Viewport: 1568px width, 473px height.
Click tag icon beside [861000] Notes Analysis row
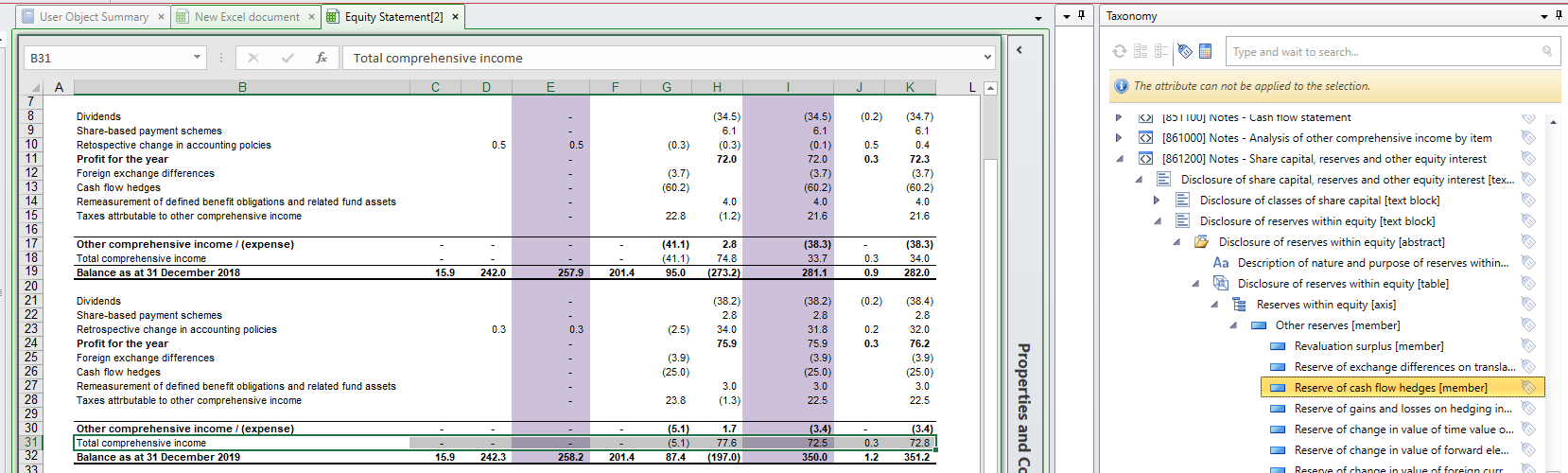click(1528, 138)
